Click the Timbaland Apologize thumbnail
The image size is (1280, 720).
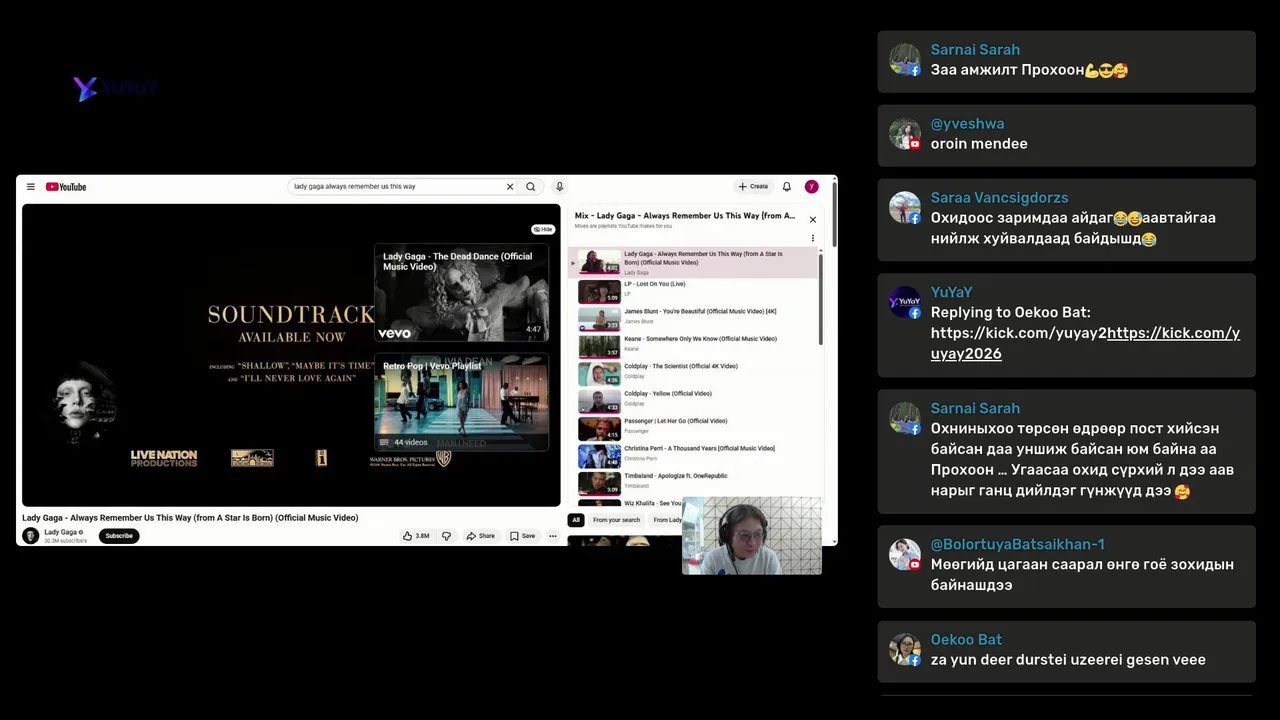pos(599,483)
